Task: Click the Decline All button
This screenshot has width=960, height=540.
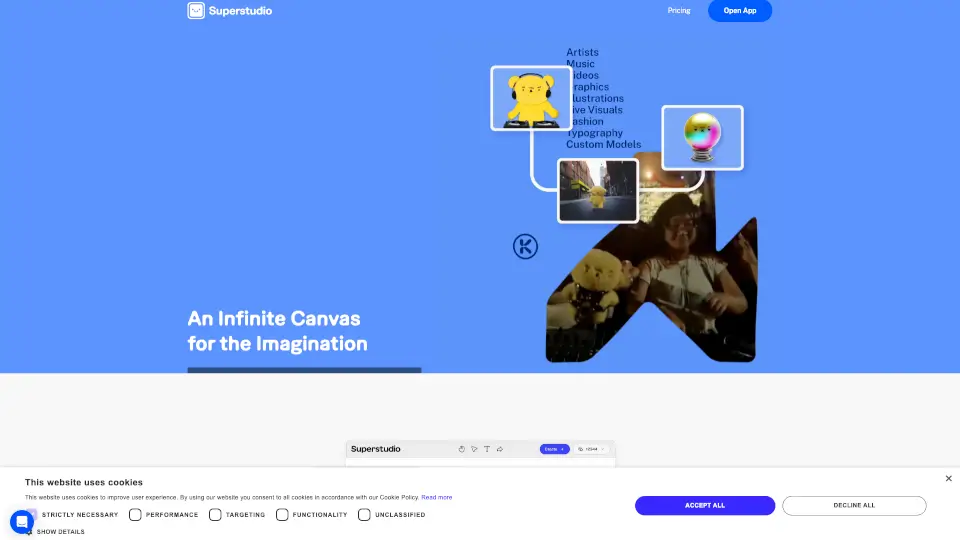Action: pyautogui.click(x=854, y=506)
